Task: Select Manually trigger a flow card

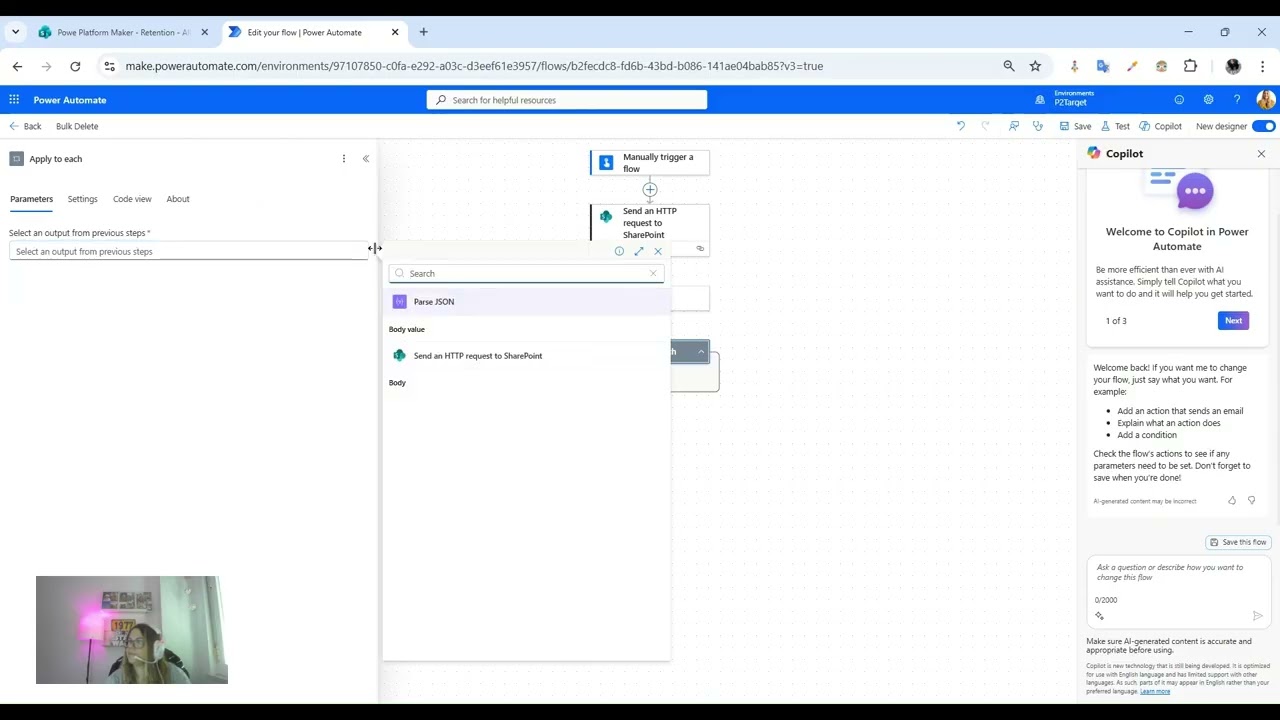Action: 650,163
